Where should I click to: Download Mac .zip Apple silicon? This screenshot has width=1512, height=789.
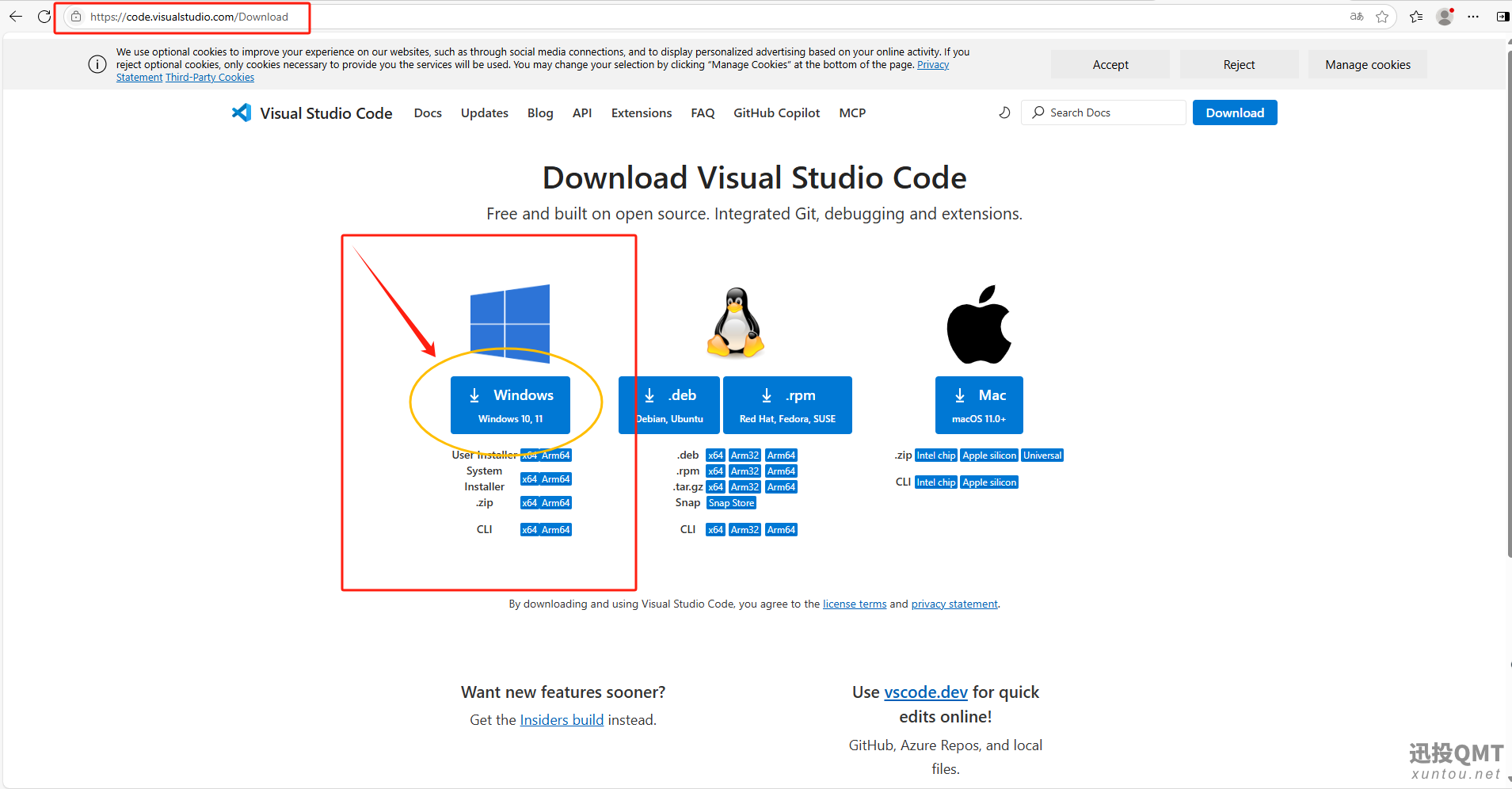coord(989,455)
